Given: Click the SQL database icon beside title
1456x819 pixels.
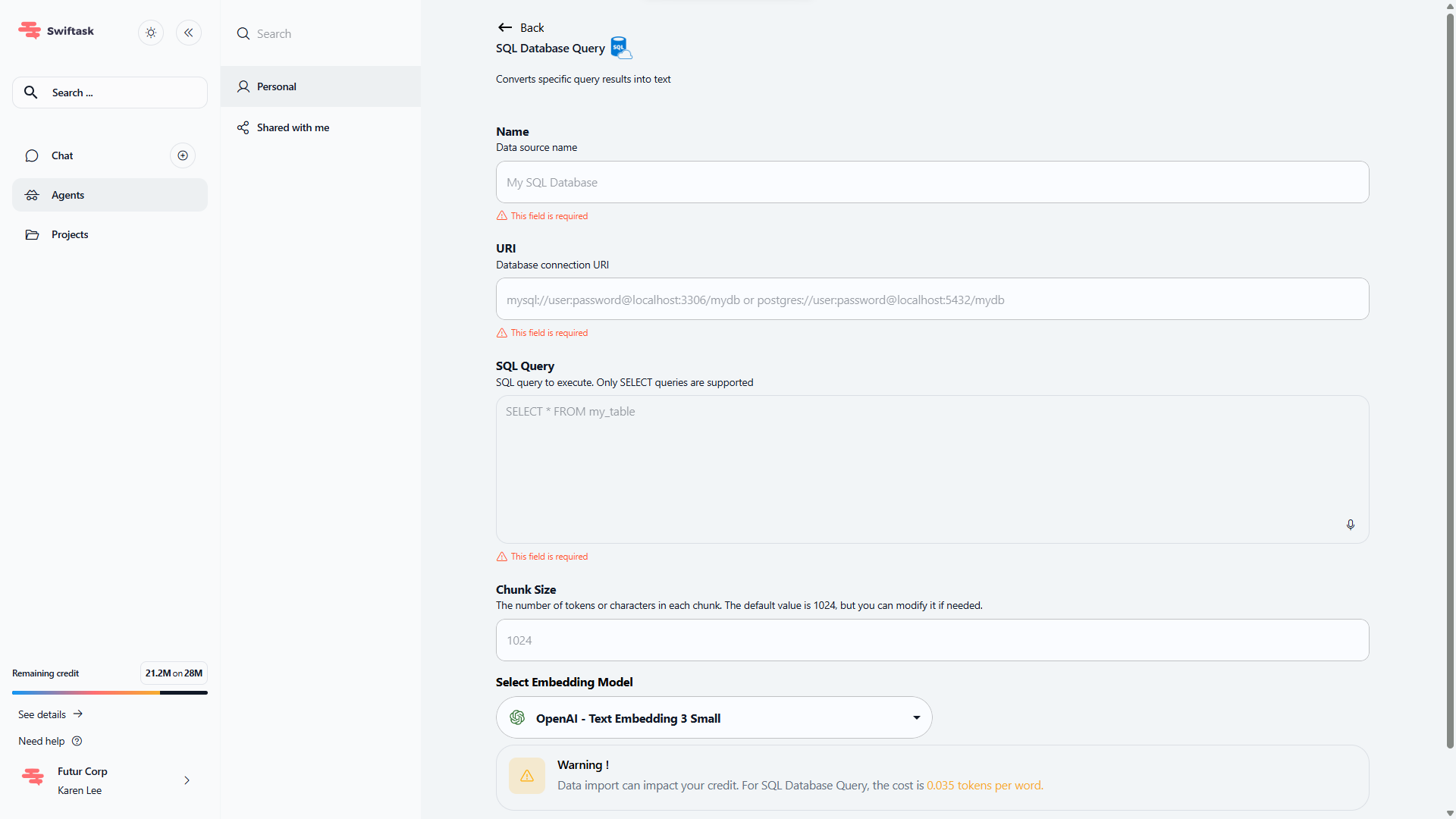Looking at the screenshot, I should click(620, 48).
